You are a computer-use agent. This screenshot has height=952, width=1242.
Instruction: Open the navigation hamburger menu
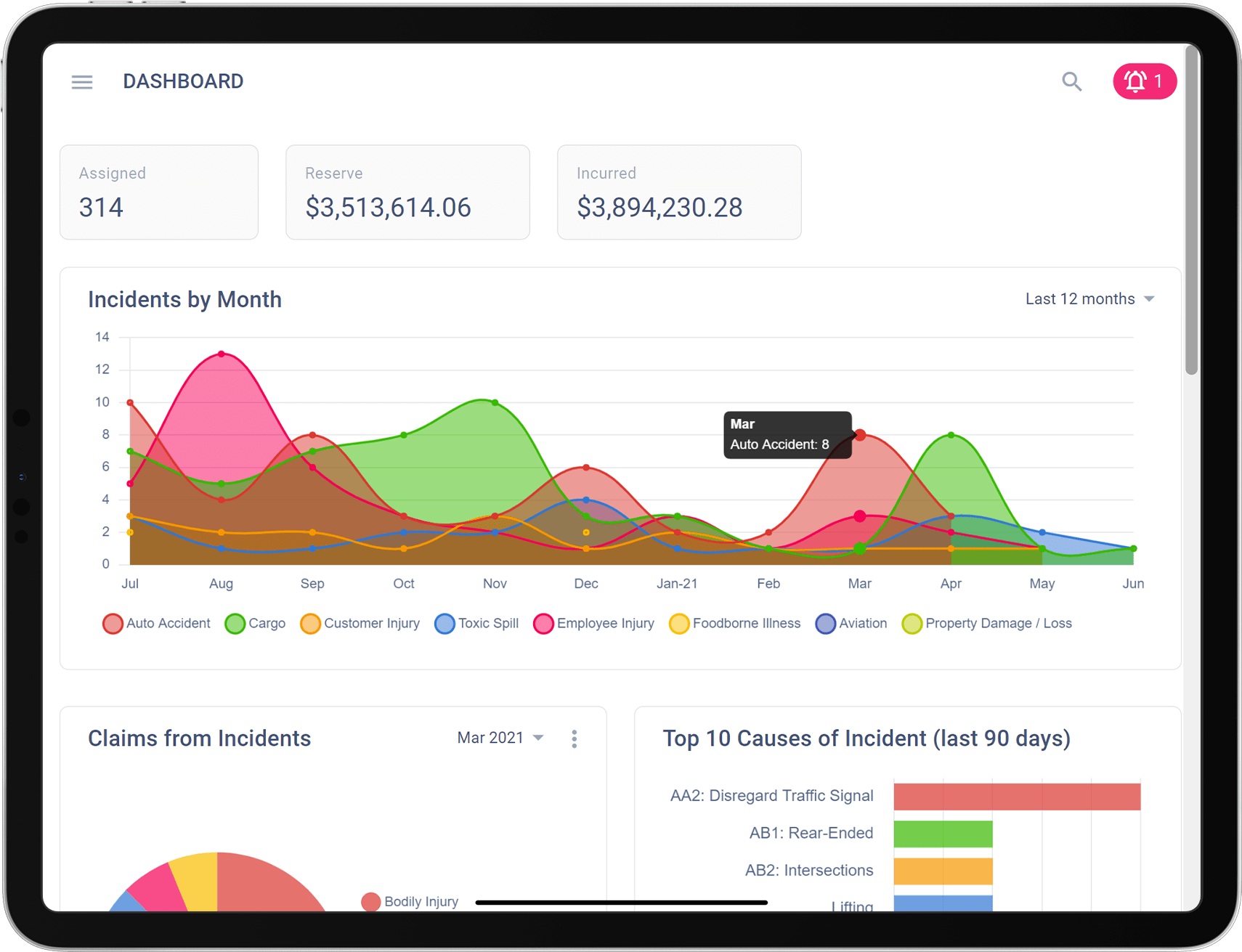(82, 81)
